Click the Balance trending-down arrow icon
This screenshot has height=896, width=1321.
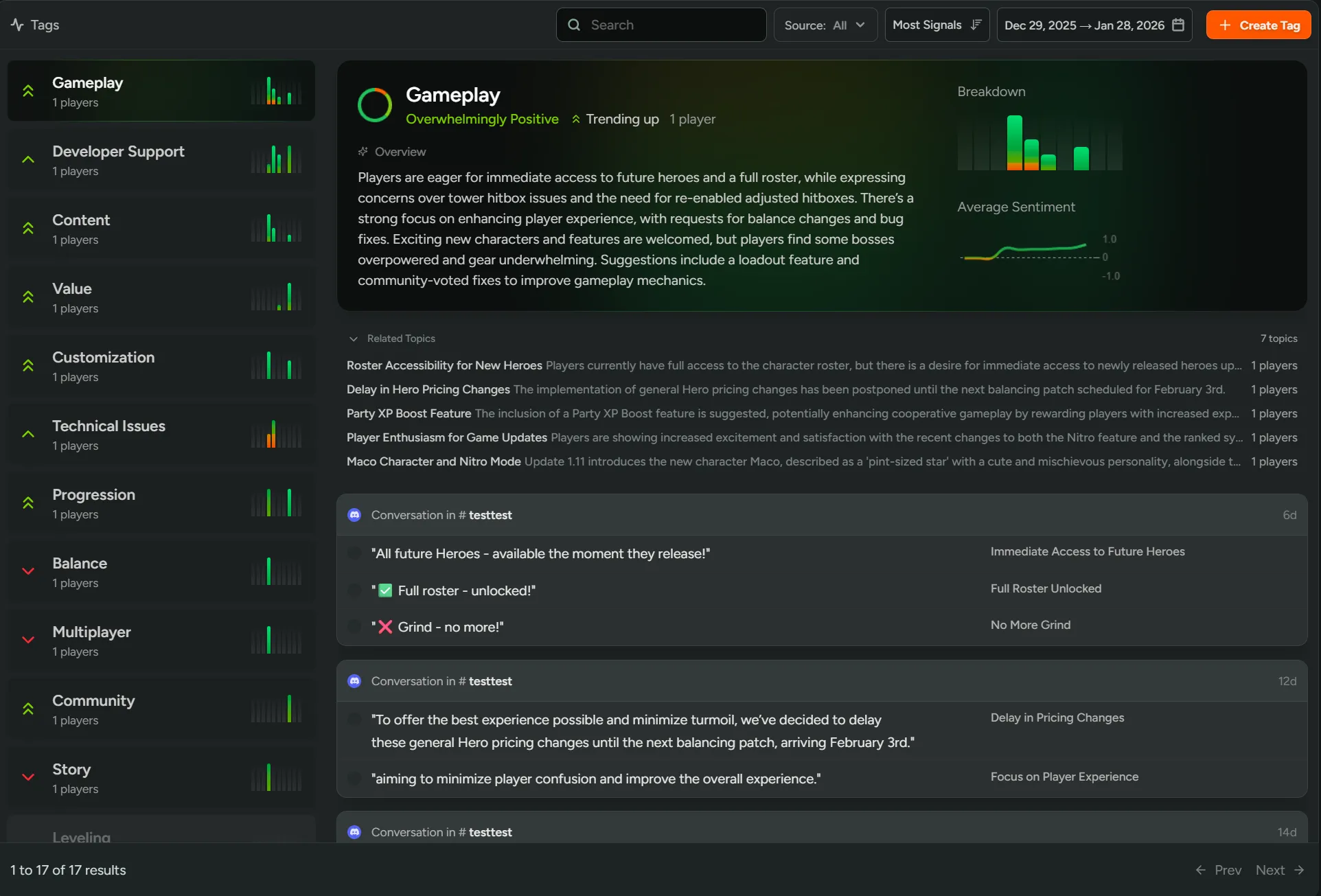pyautogui.click(x=28, y=571)
